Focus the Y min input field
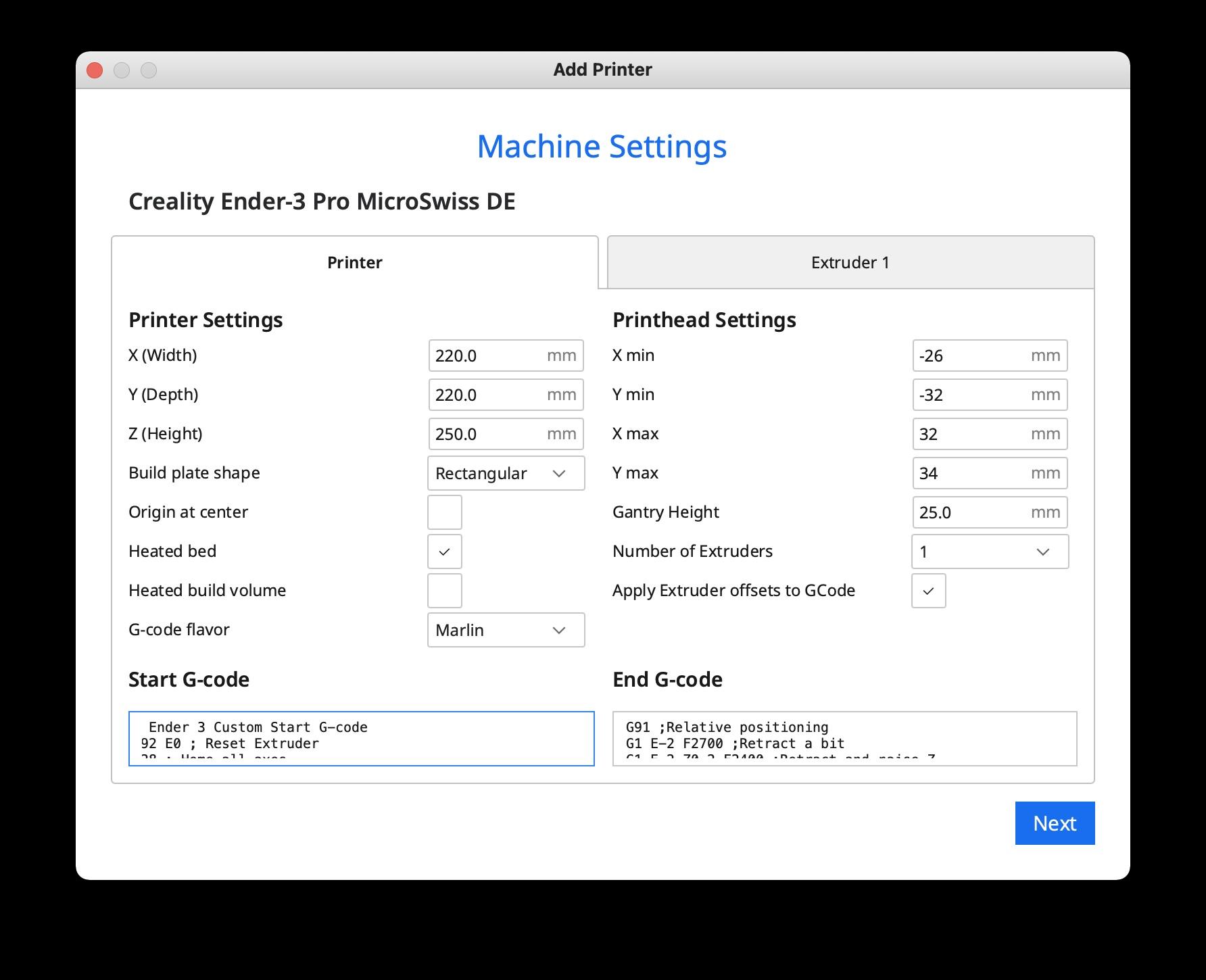Viewport: 1206px width, 980px height. tap(990, 395)
